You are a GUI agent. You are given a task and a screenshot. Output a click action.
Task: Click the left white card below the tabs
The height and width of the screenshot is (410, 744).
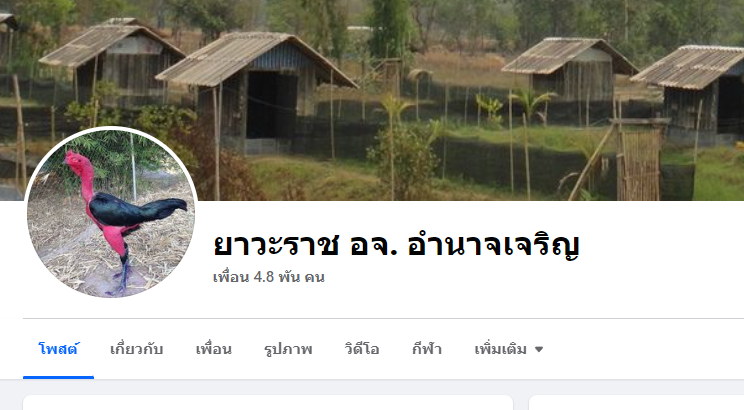pyautogui.click(x=268, y=402)
